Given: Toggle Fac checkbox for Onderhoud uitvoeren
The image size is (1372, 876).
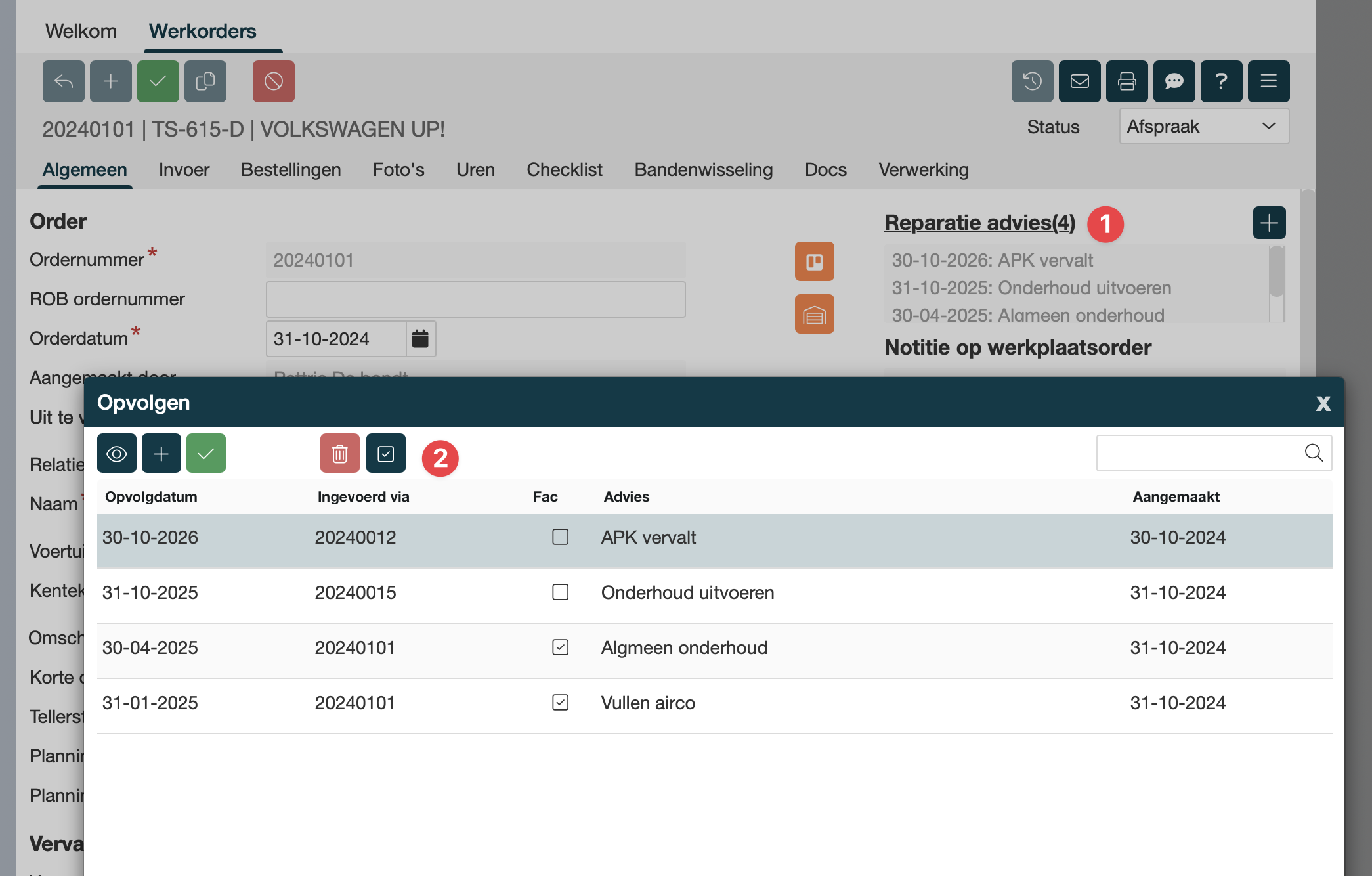Looking at the screenshot, I should (560, 592).
